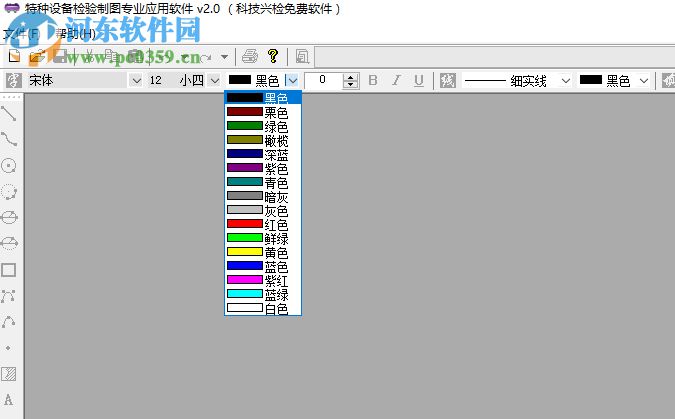The image size is (675, 419).
Task: Click the Open file folder icon
Action: pos(37,56)
